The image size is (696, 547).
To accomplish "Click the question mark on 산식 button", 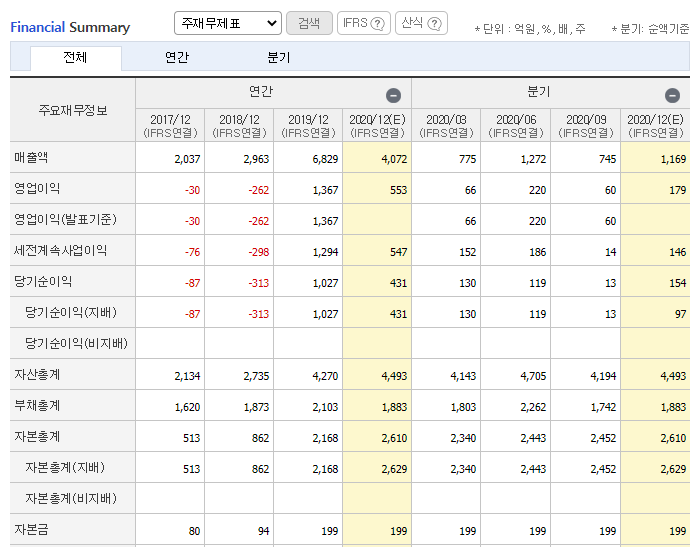I will 434,24.
